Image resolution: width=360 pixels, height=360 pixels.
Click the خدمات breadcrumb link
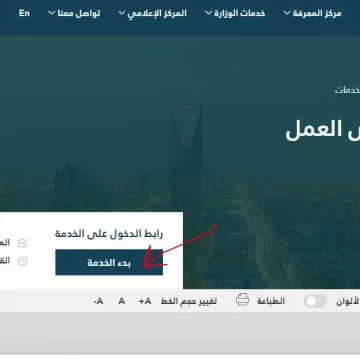click(x=347, y=90)
